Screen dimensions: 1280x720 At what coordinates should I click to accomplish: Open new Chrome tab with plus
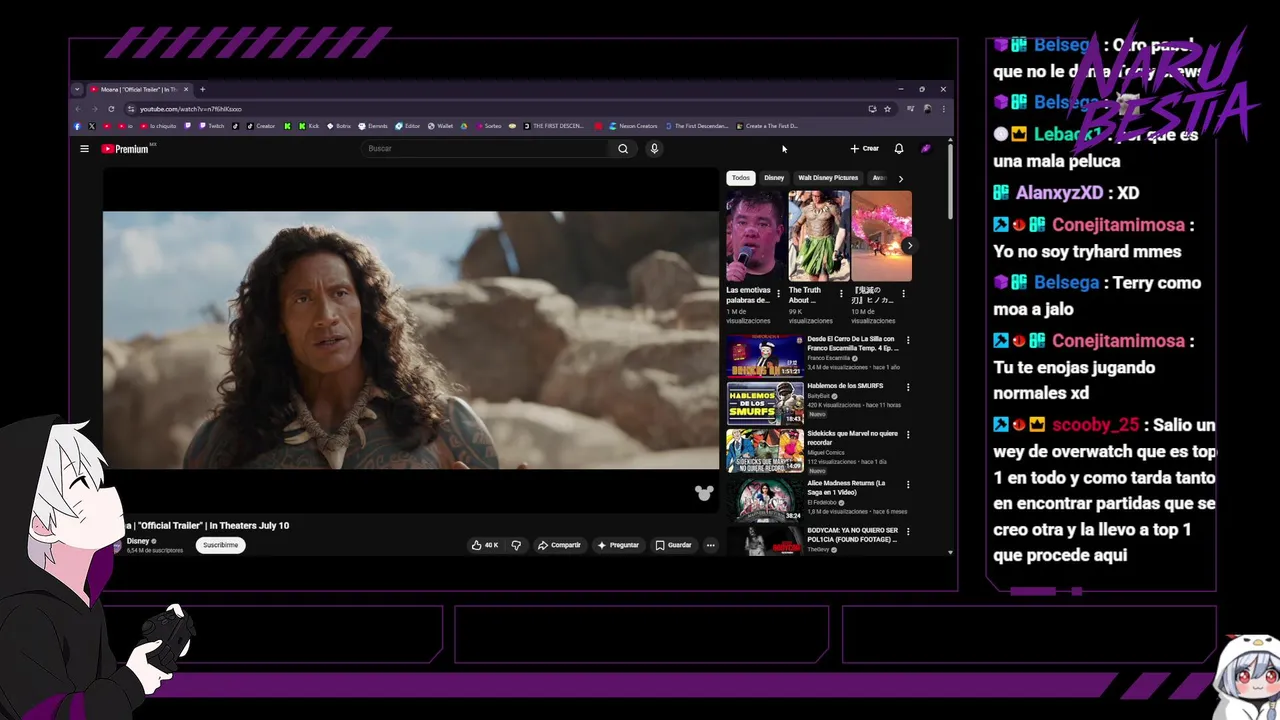click(x=202, y=89)
